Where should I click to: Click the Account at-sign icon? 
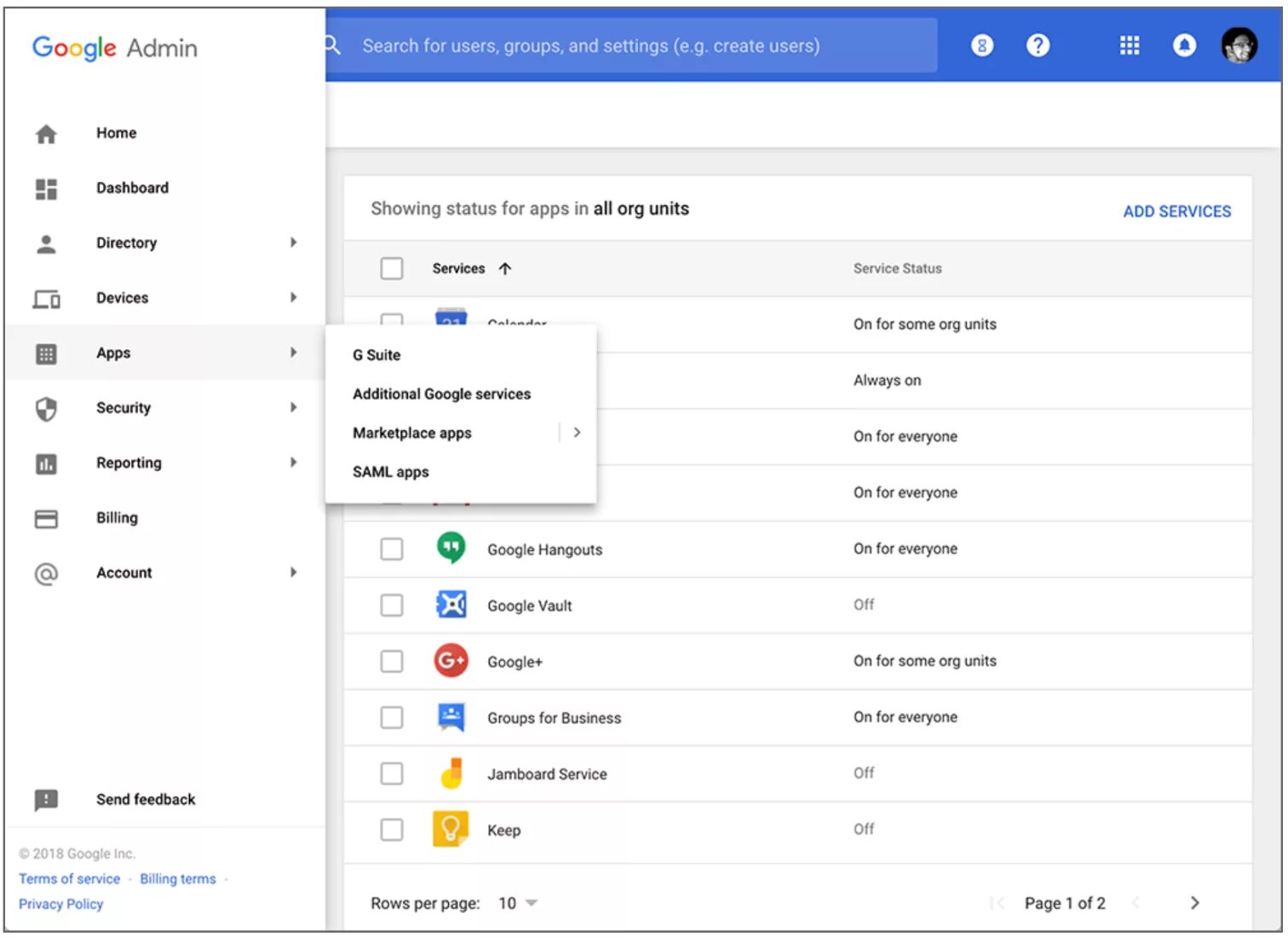(46, 574)
